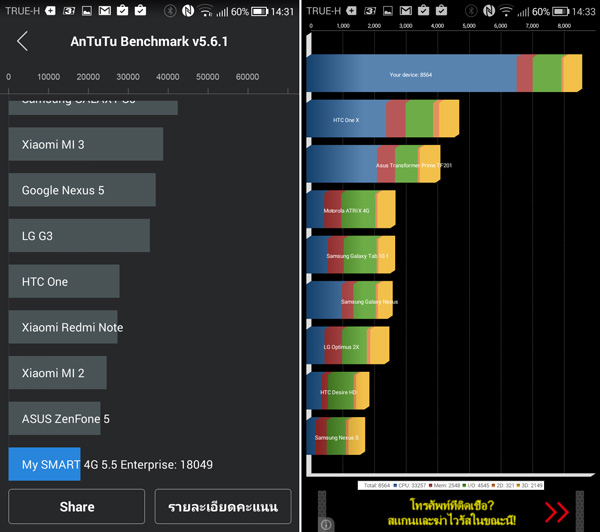Tap the Xiaomi Redmi Note bar
This screenshot has width=600, height=532.
coord(63,327)
